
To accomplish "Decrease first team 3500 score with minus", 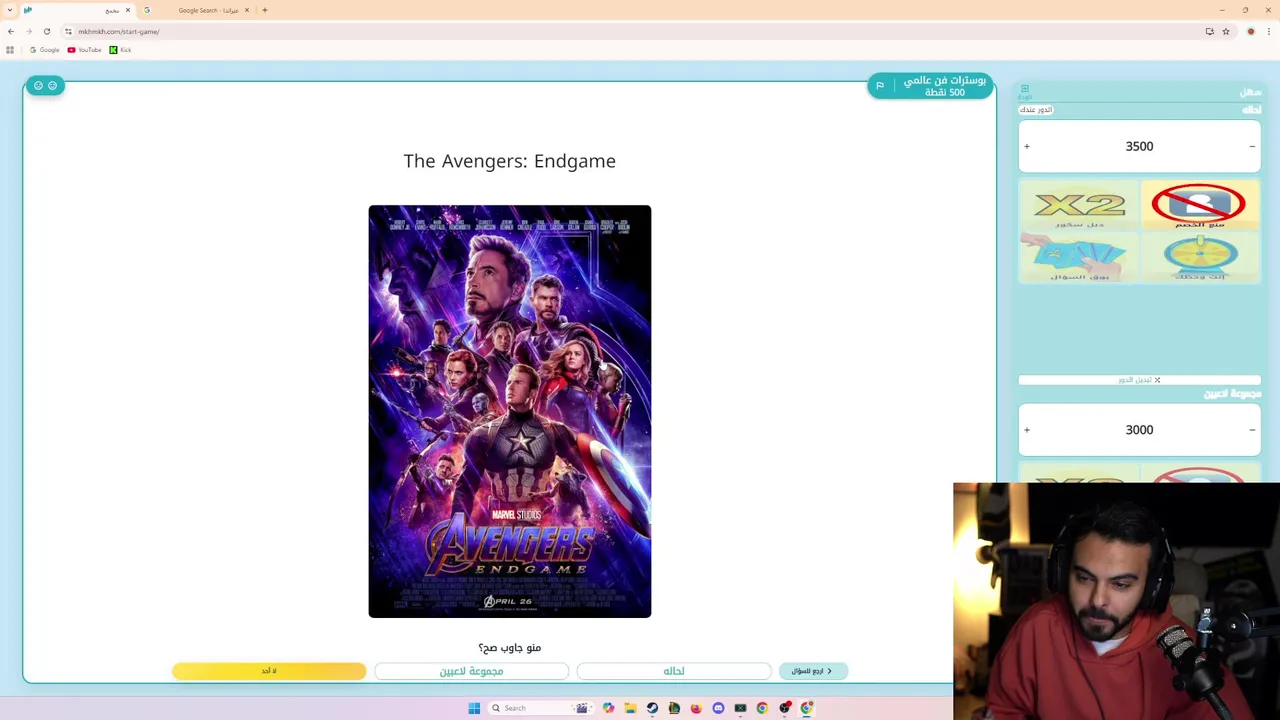I will [1252, 147].
